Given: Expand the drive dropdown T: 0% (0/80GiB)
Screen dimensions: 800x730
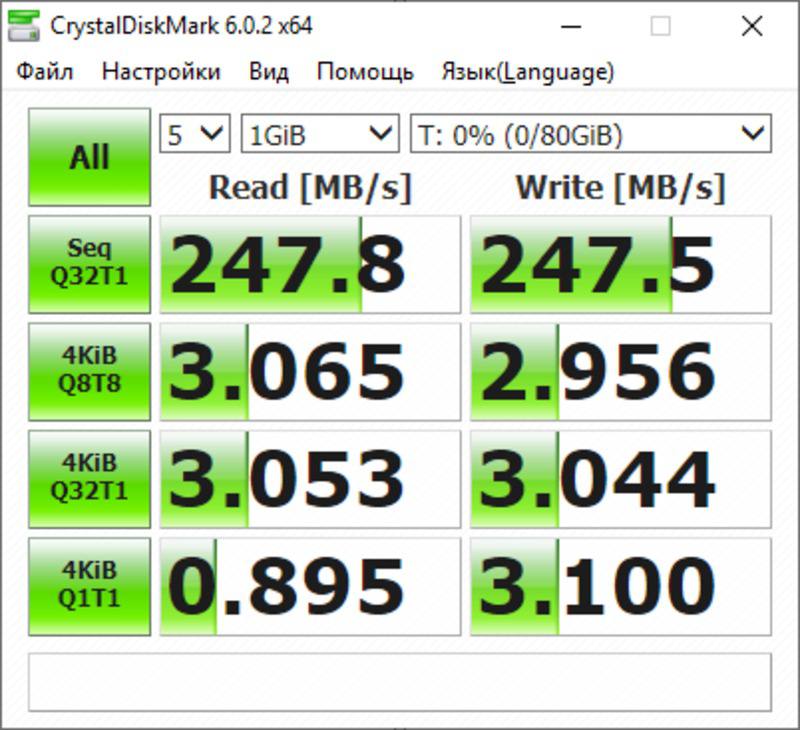Looking at the screenshot, I should (x=591, y=134).
